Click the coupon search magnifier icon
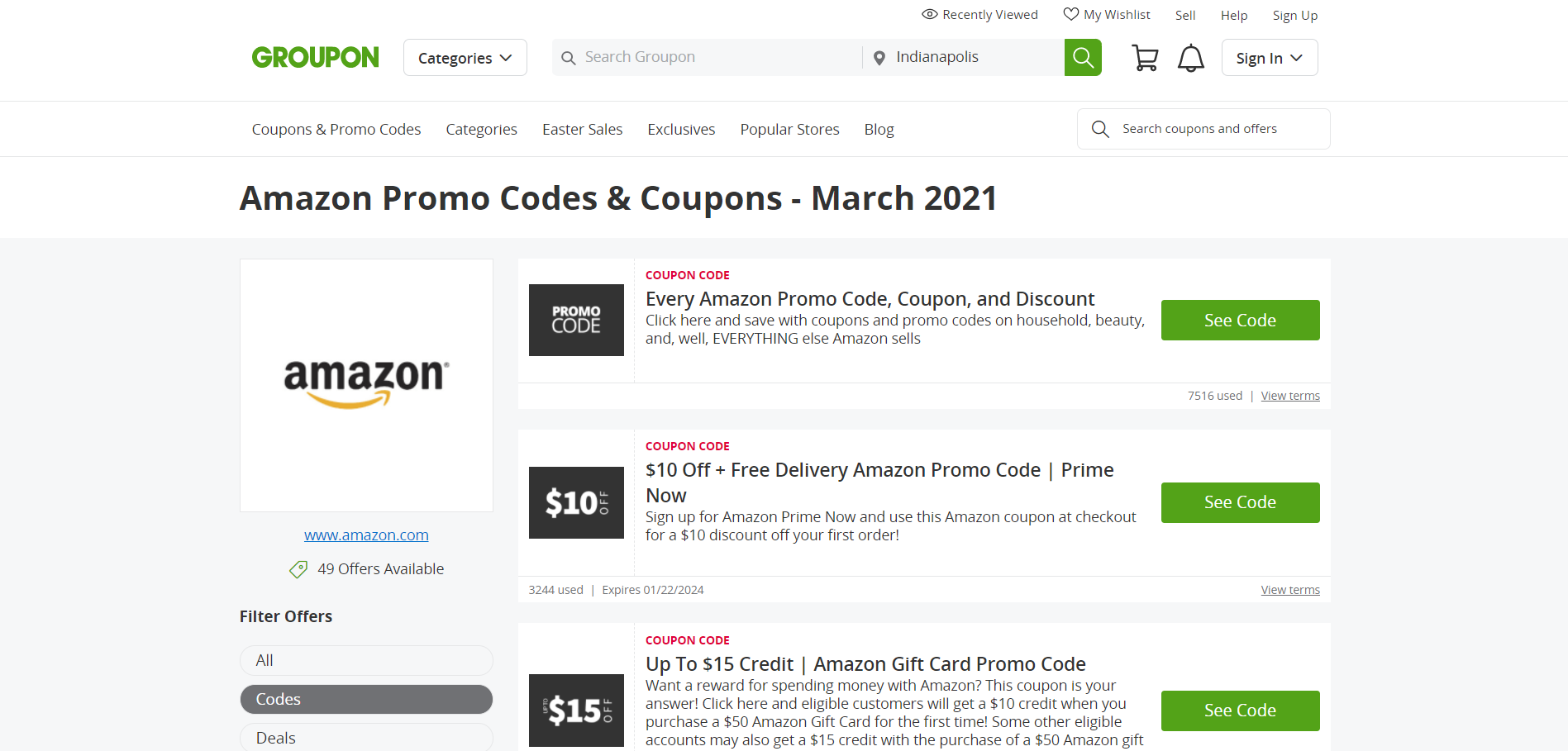 (1100, 129)
